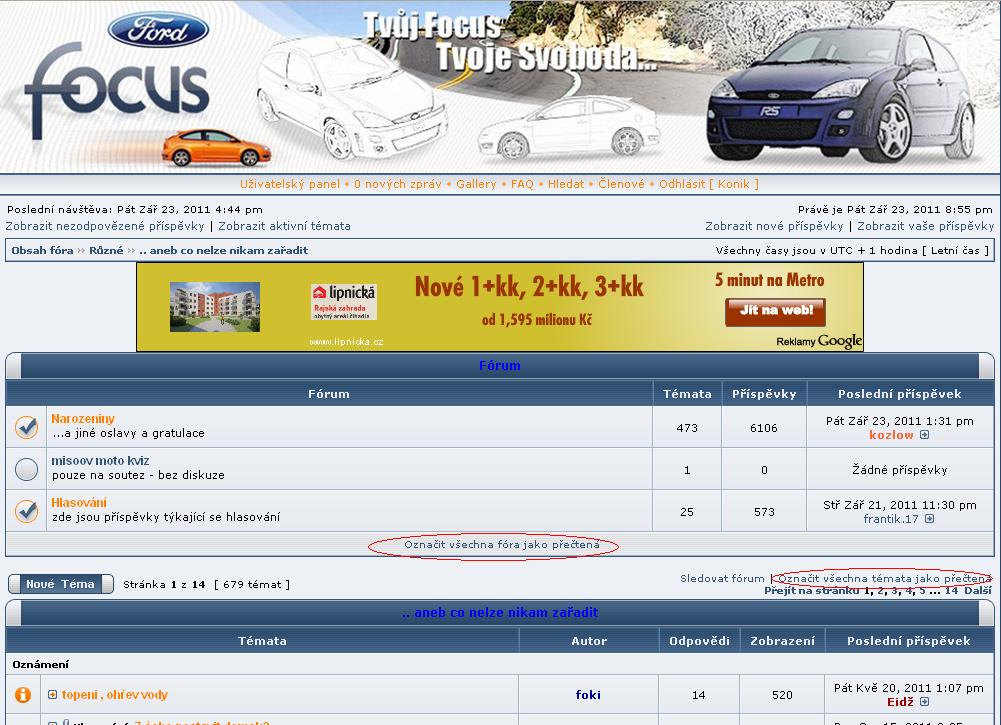Click the misoov moto kviz forum status icon

click(27, 469)
